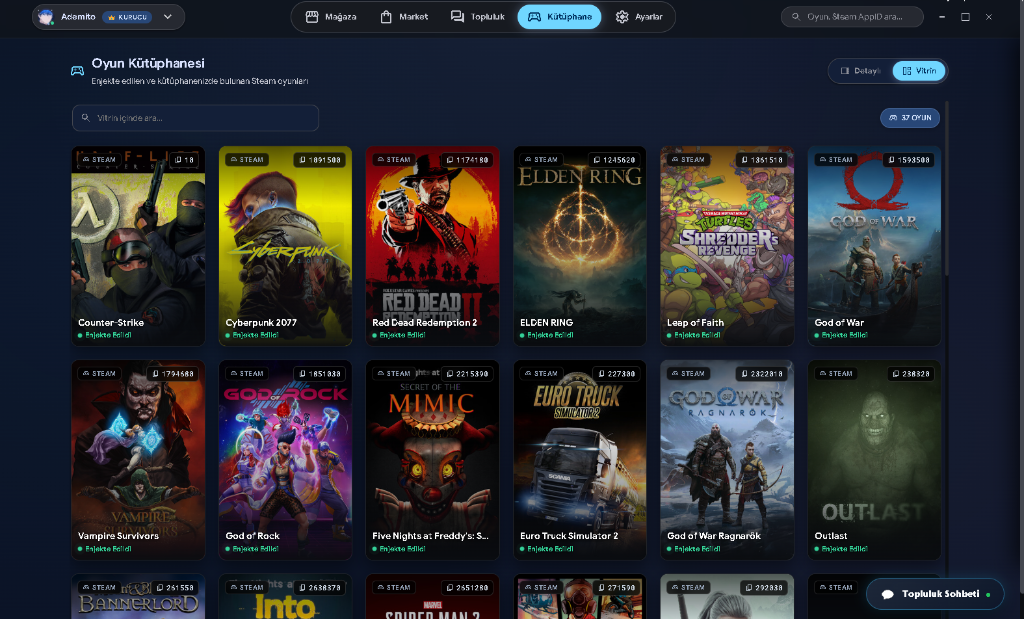Click the Adamito profile avatar

(x=46, y=17)
